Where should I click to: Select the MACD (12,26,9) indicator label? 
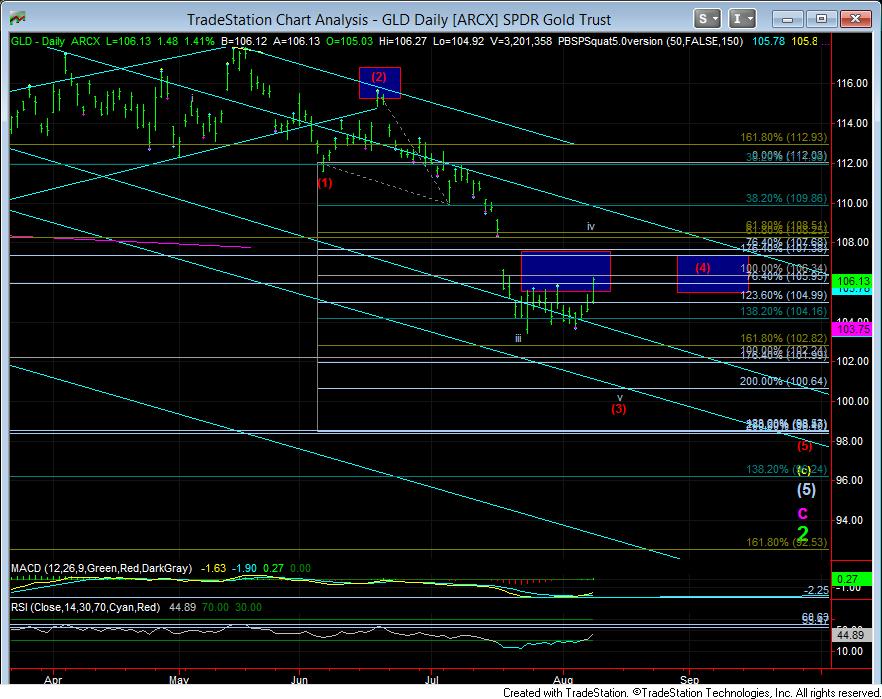pyautogui.click(x=101, y=568)
